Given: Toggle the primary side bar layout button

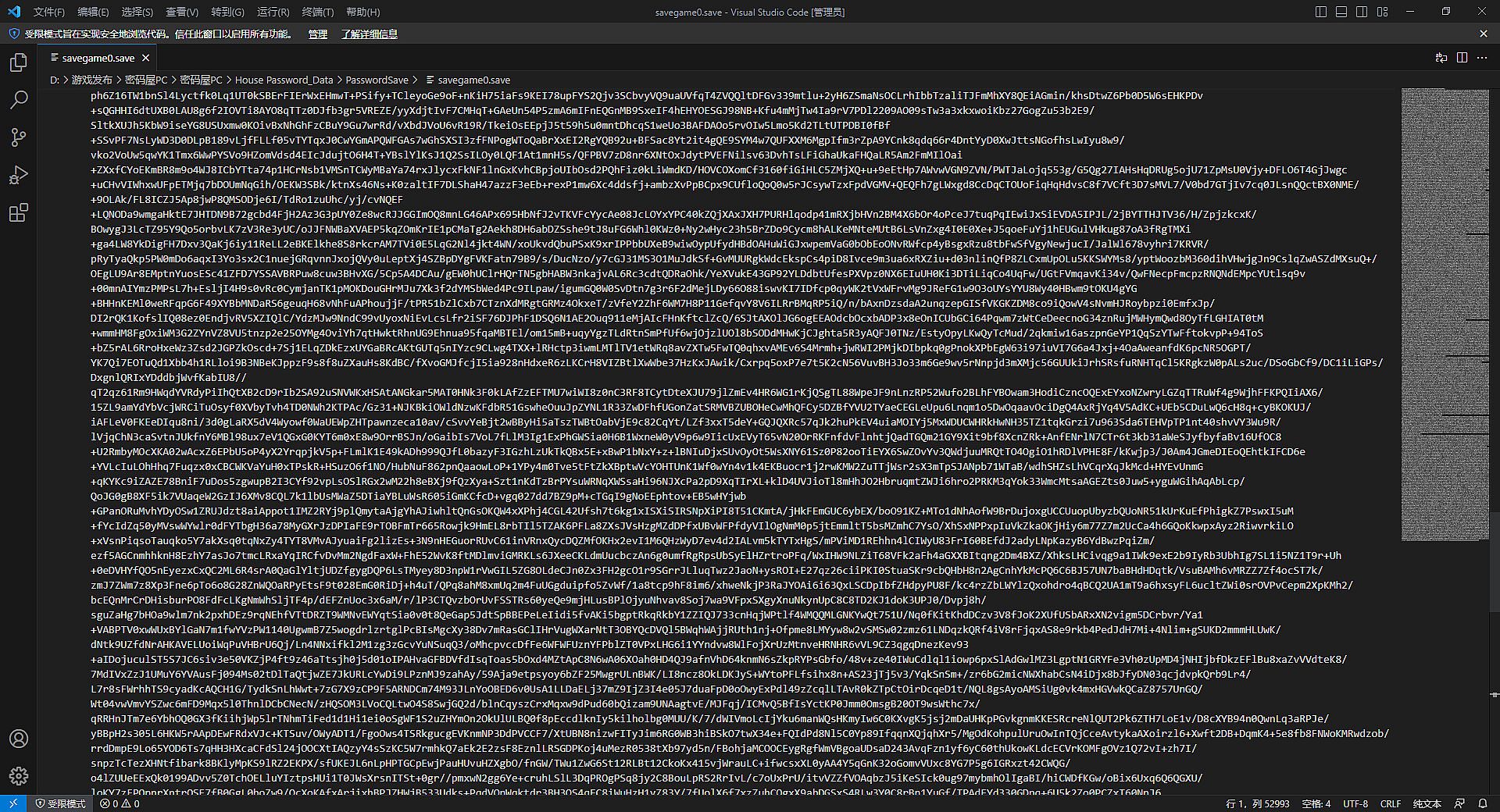Looking at the screenshot, I should pyautogui.click(x=1321, y=12).
